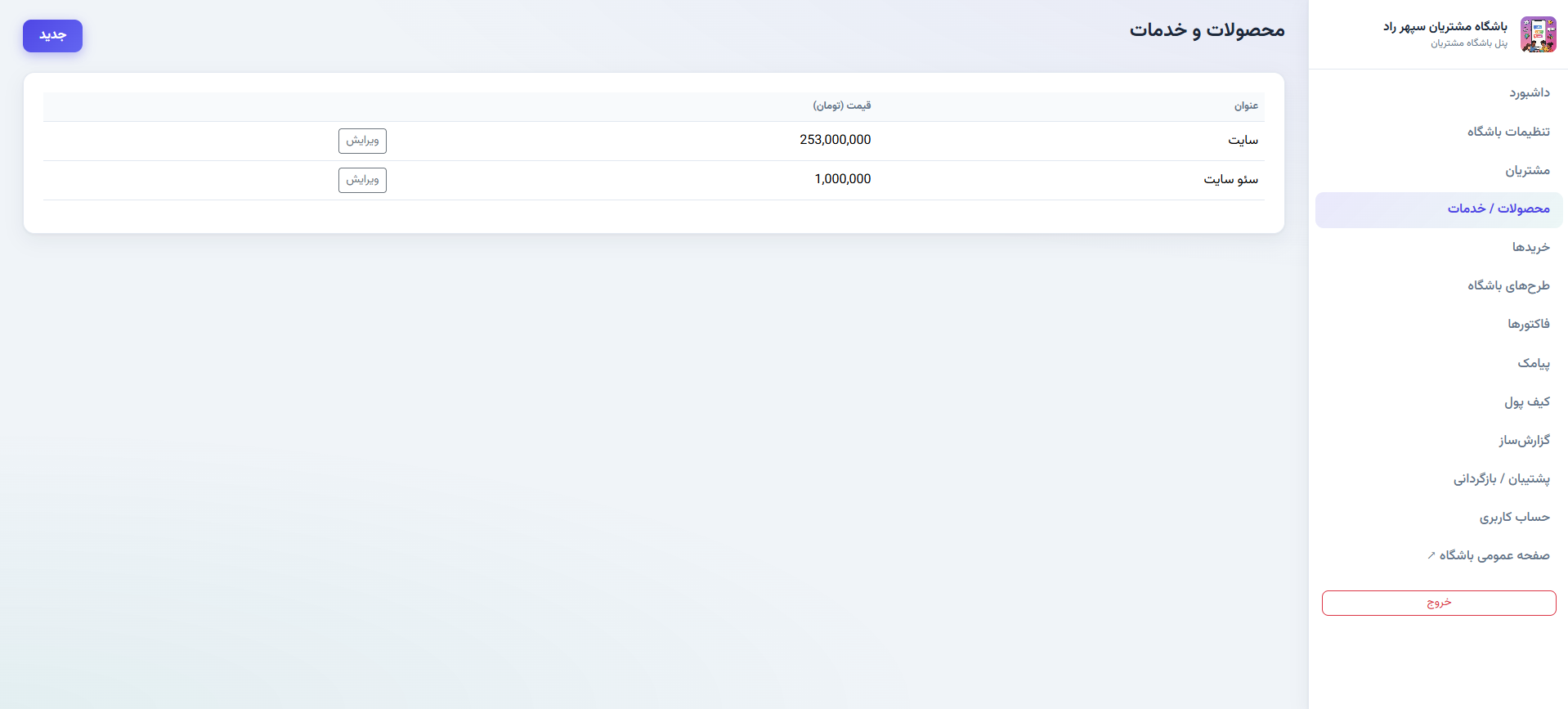Select محصولات / خدمات in the sidebar
Screen dimensions: 1568x709
[x=1439, y=209]
